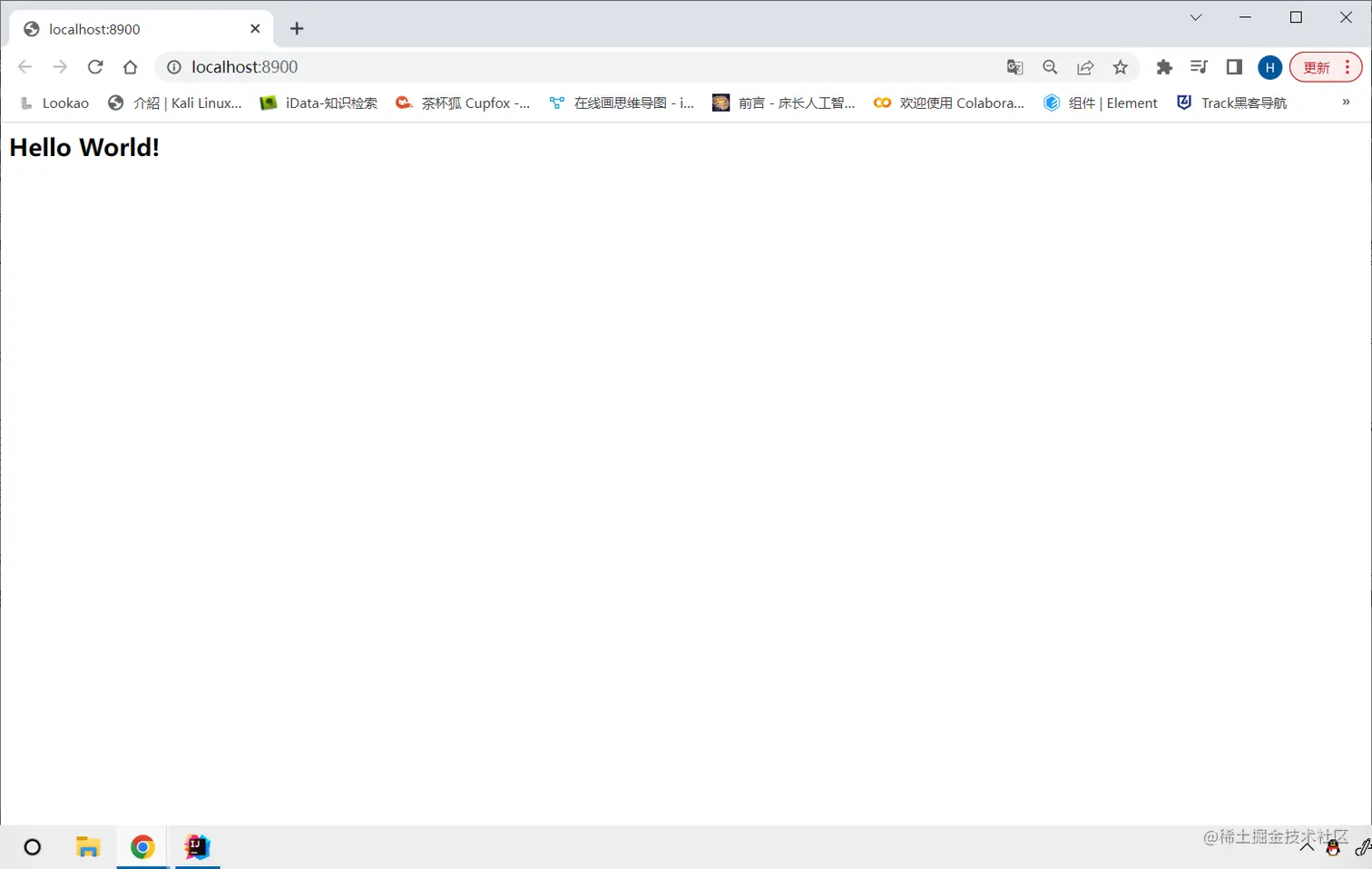Show hidden system tray icons

(1307, 847)
